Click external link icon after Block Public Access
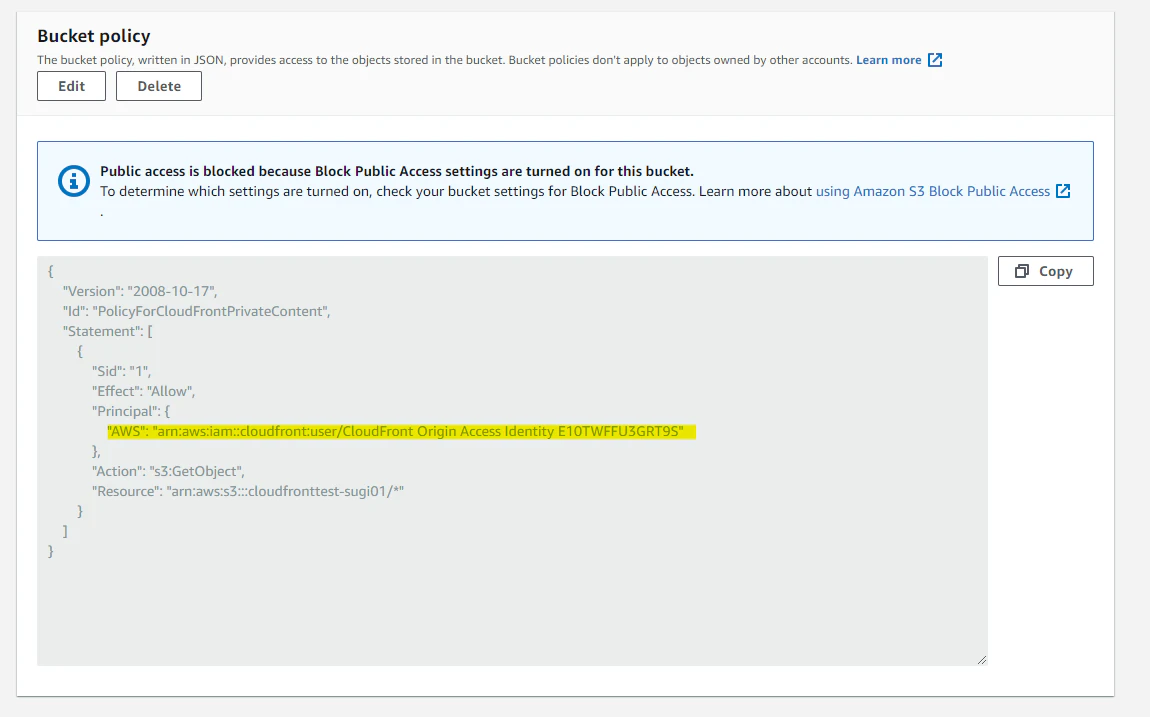 (1063, 191)
